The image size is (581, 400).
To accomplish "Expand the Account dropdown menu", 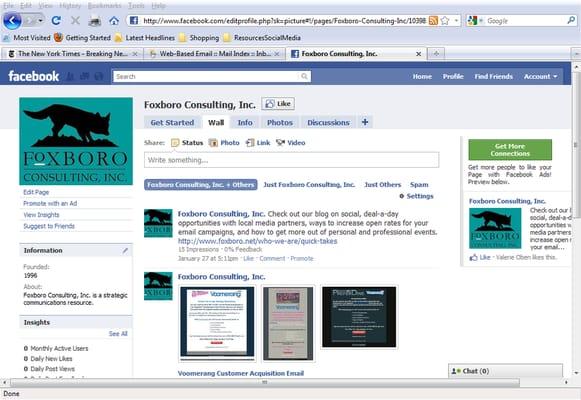I will (540, 76).
